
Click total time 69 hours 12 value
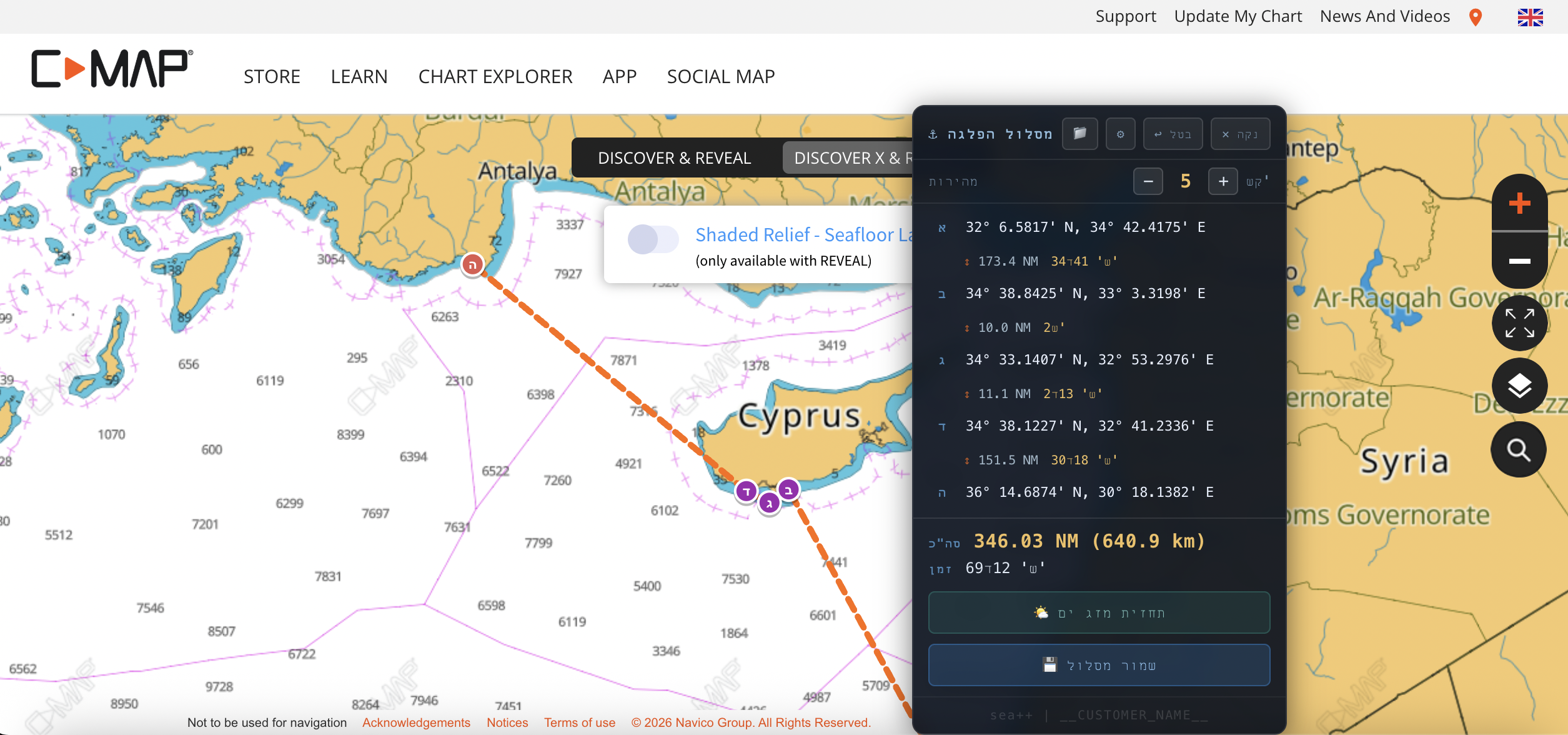point(1006,568)
